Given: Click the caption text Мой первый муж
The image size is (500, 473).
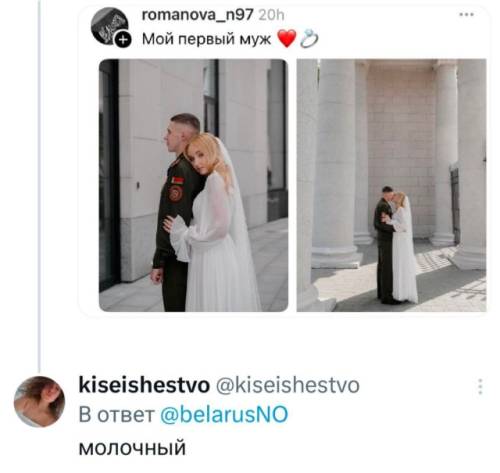Looking at the screenshot, I should pos(206,39).
